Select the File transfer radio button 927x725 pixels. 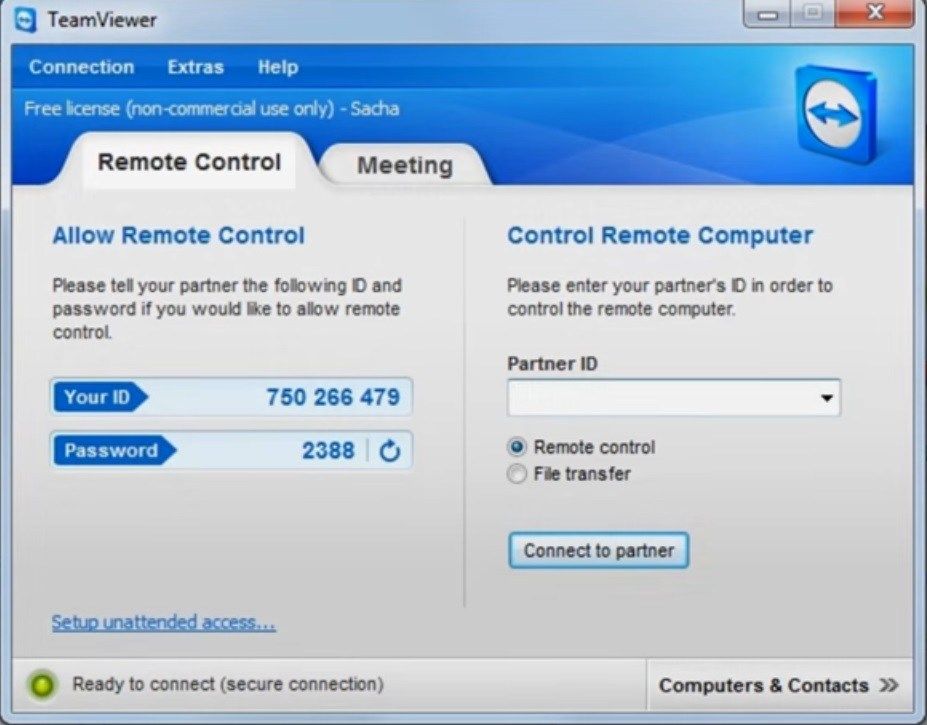point(517,474)
